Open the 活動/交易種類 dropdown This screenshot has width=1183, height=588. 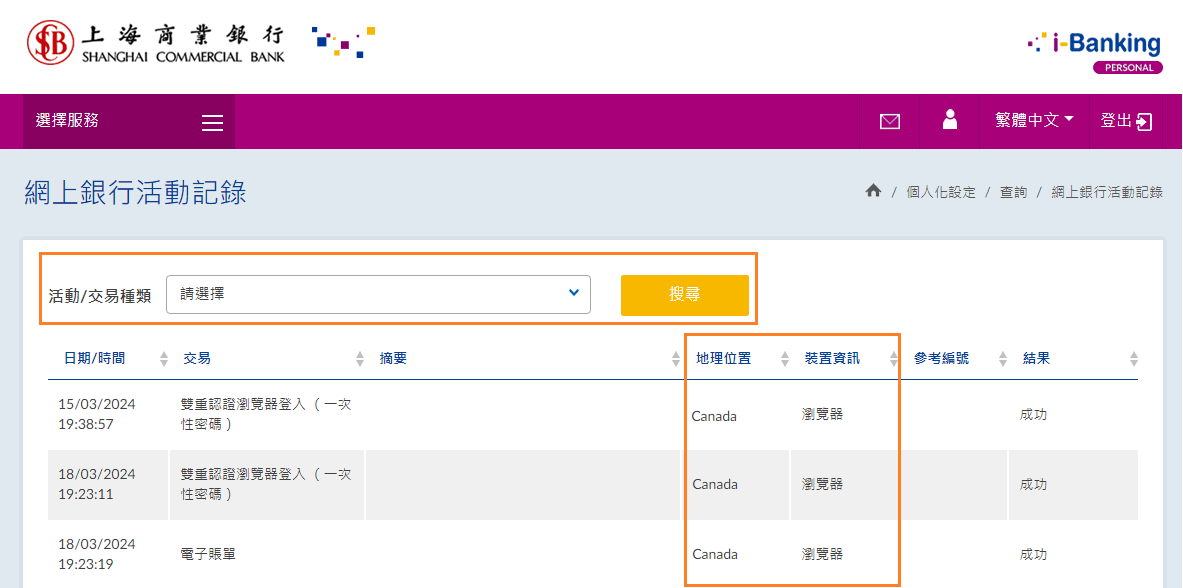378,294
